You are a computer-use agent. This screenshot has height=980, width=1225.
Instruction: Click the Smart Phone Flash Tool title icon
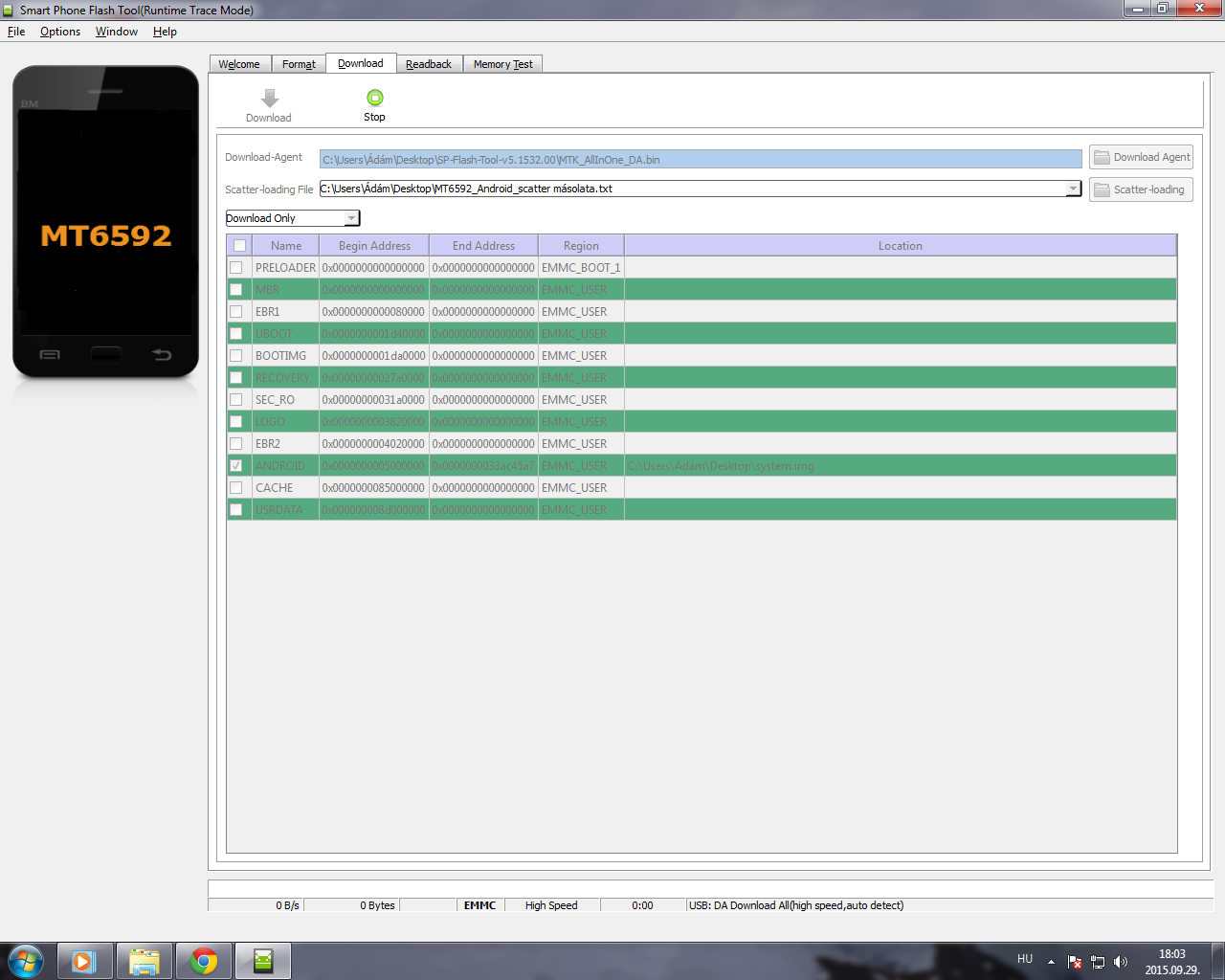coord(9,10)
